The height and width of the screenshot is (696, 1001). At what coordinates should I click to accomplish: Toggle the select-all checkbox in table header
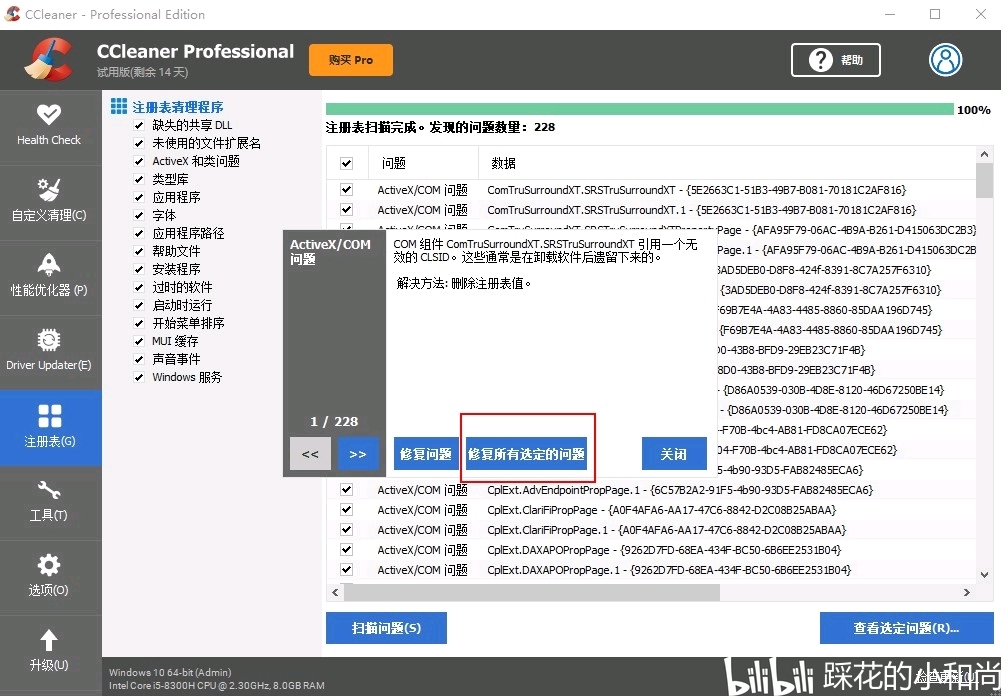click(347, 163)
